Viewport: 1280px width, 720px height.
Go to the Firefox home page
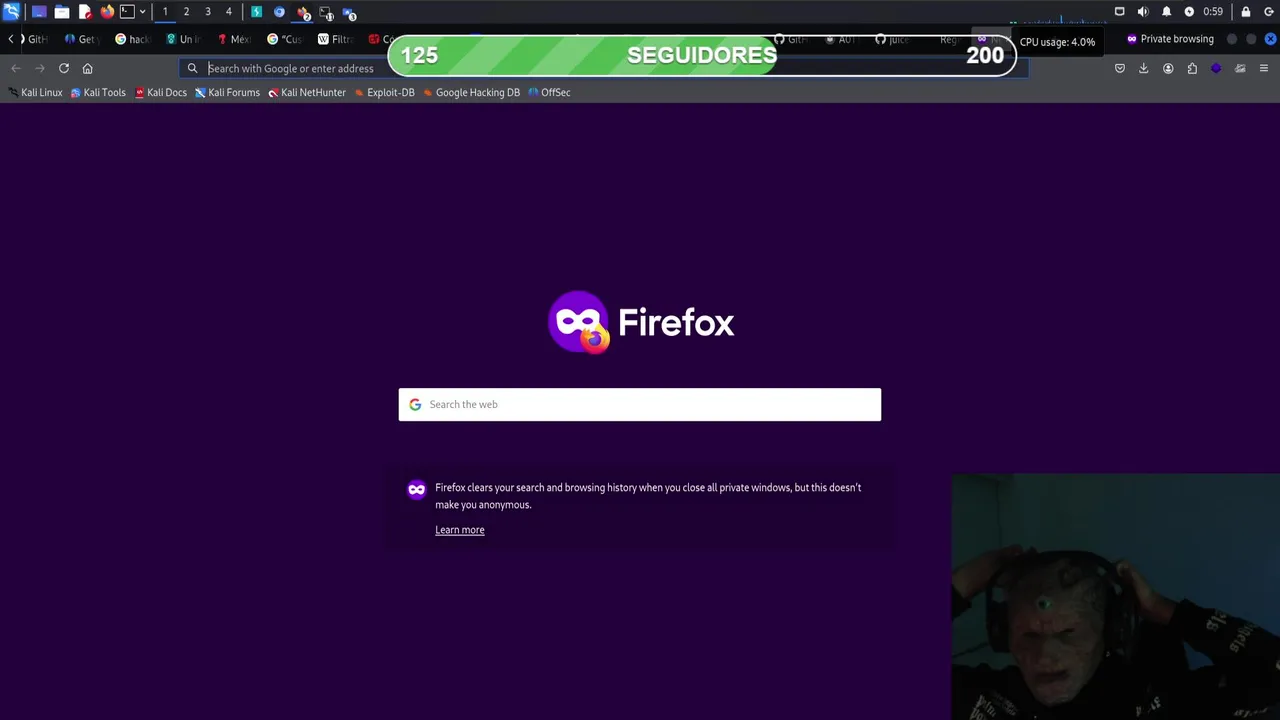point(87,68)
